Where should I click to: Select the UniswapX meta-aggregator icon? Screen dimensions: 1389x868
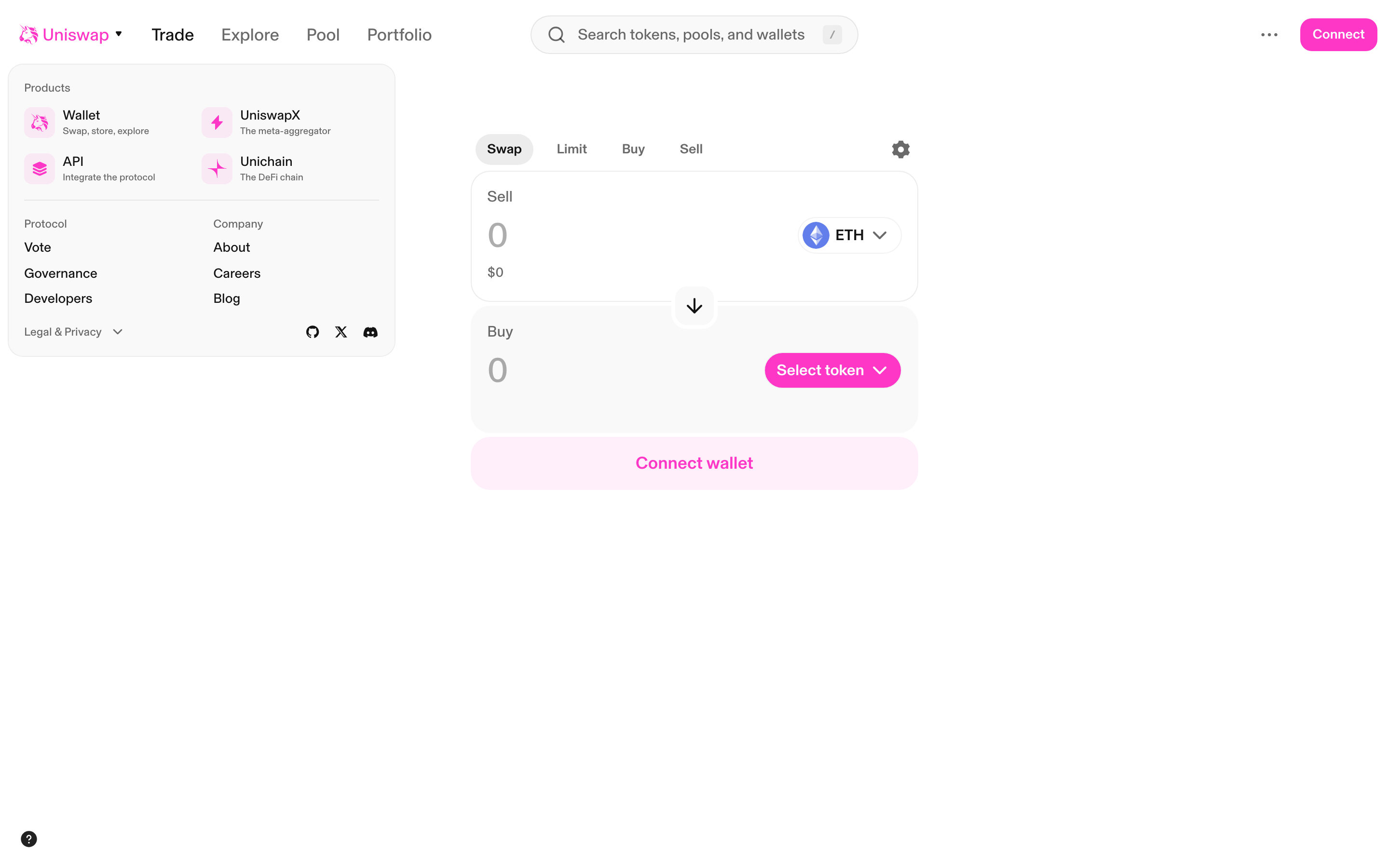click(x=217, y=122)
